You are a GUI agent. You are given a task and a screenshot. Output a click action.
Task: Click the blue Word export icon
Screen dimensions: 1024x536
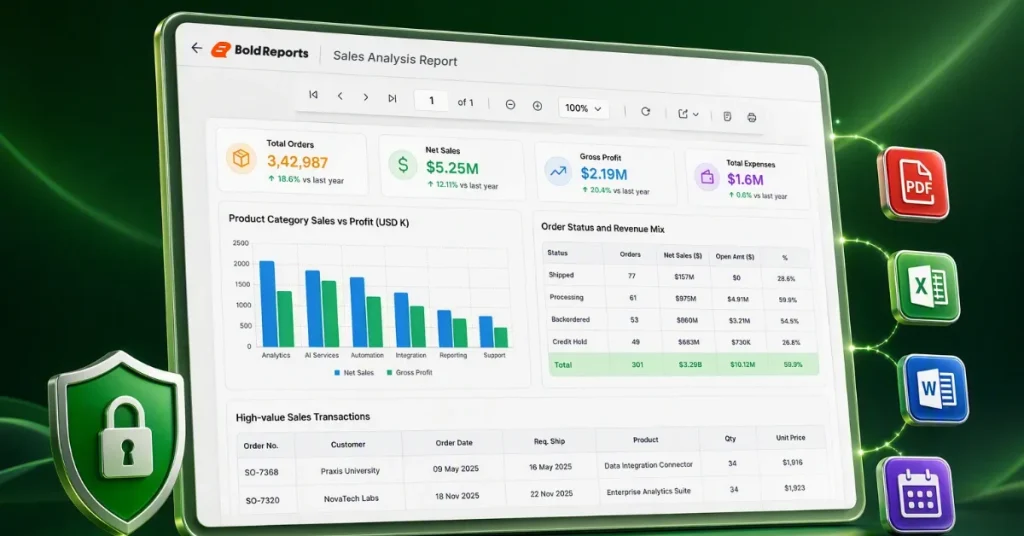[x=936, y=389]
